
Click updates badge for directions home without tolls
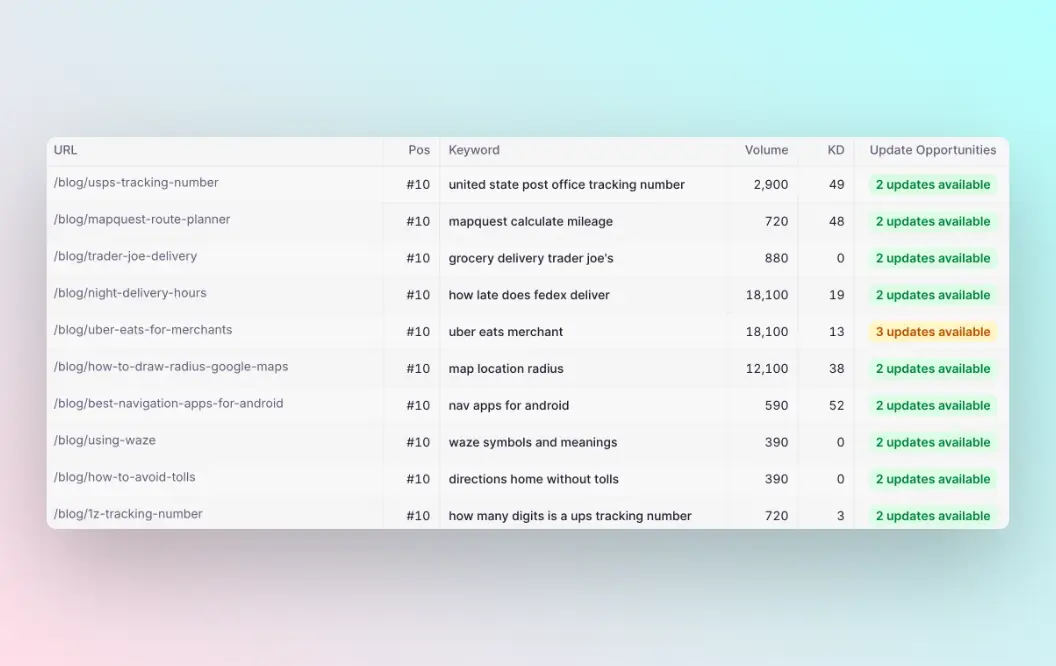[933, 479]
